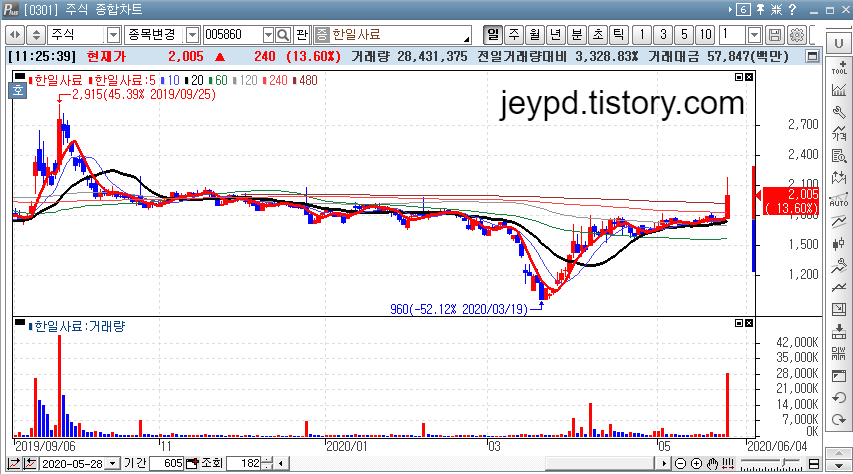Toggle the 일 daily period button
Screen dimensions: 853x474
click(x=493, y=35)
